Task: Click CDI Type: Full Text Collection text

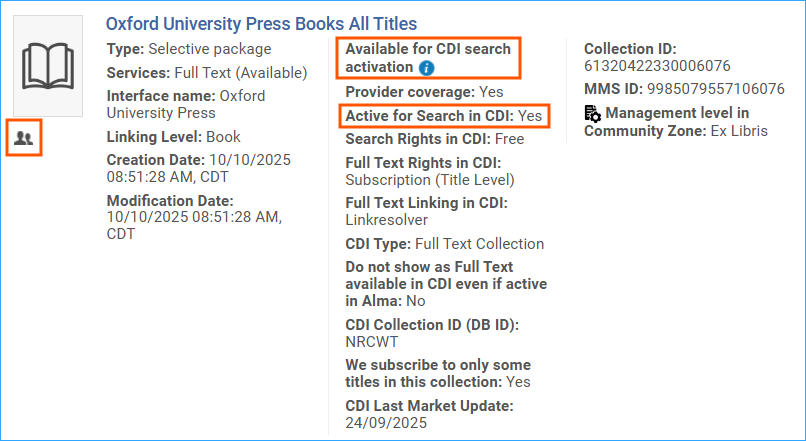Action: [x=445, y=244]
